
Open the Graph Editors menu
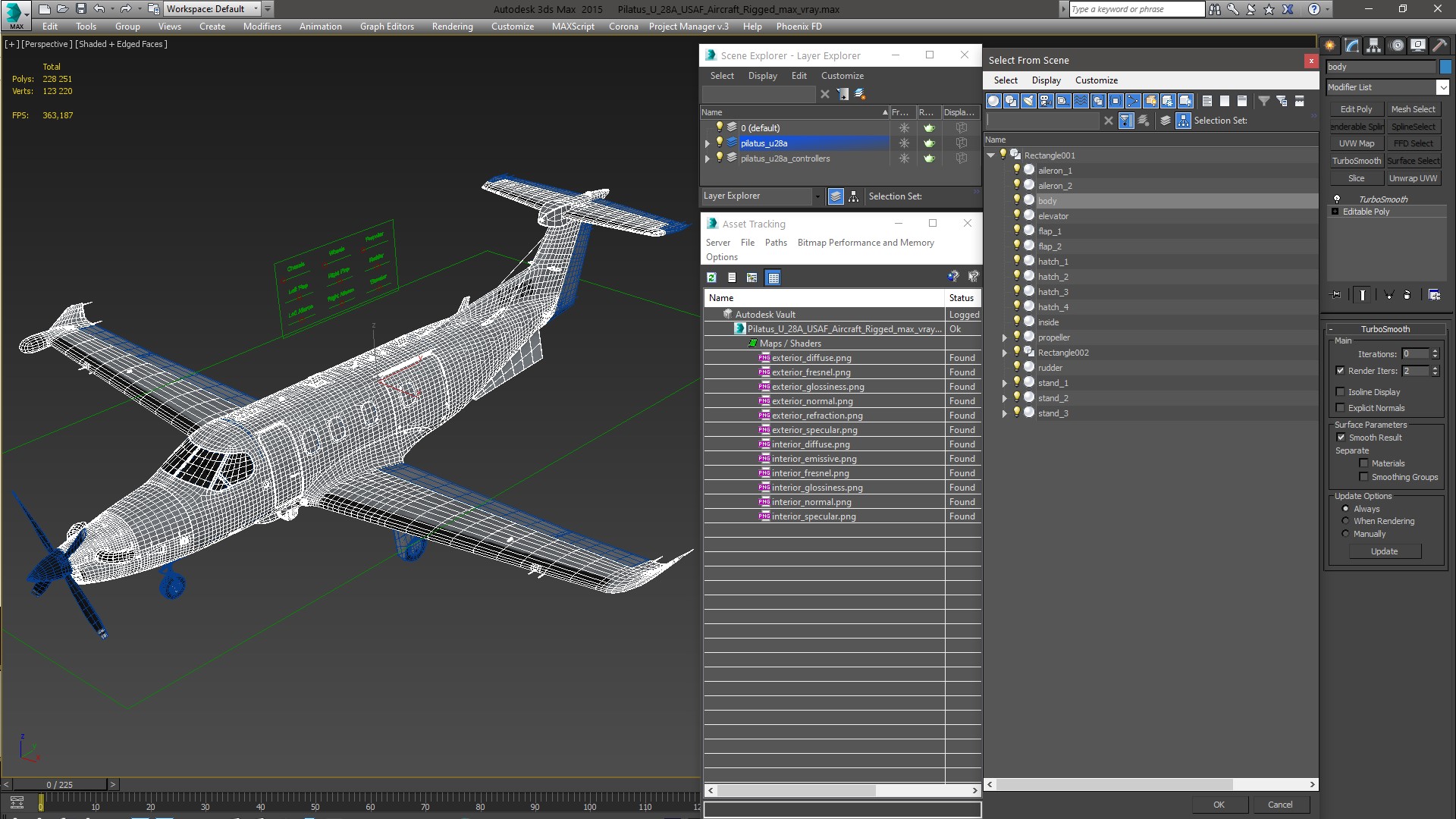pyautogui.click(x=387, y=27)
